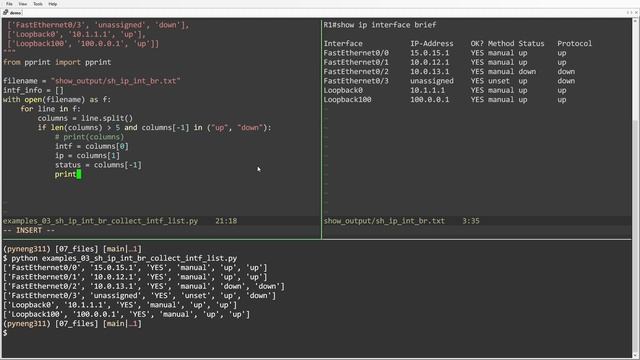Viewport: 640px width, 360px height.
Task: Click the 'Status' column header
Action: (x=531, y=44)
